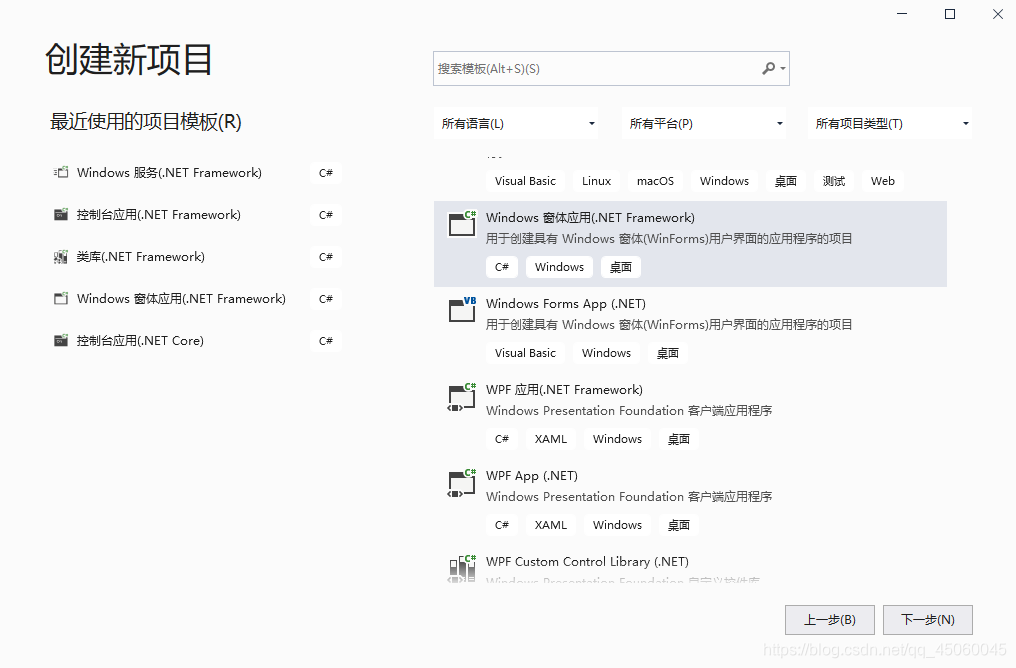Click the 测试 tag
Screen dimensions: 1016x668
point(834,181)
